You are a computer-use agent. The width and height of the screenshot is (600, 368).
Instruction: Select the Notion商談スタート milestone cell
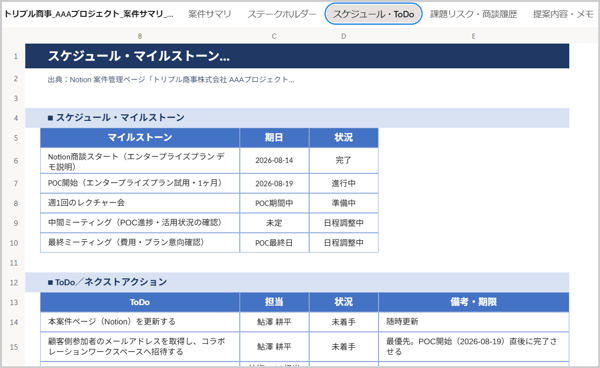click(140, 161)
